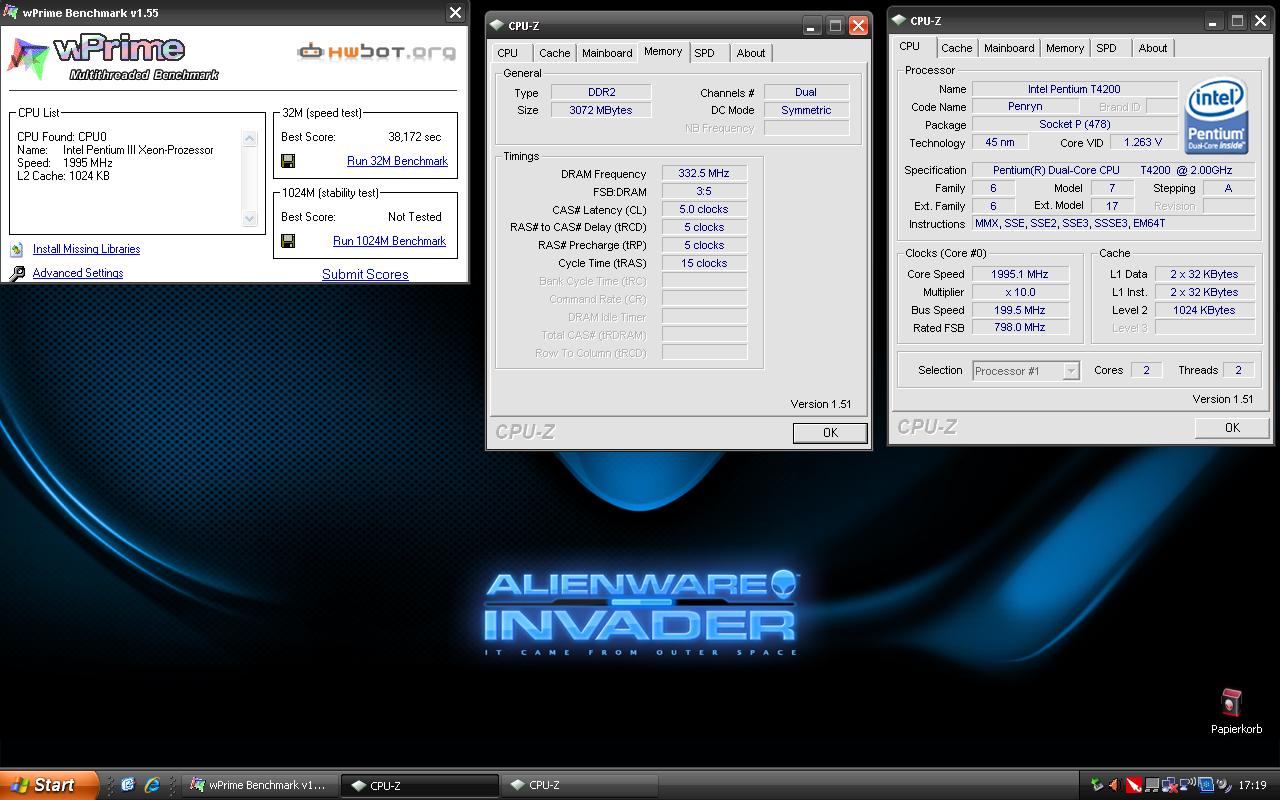Click the Safely Remove Hardware tray icon

point(1097,785)
